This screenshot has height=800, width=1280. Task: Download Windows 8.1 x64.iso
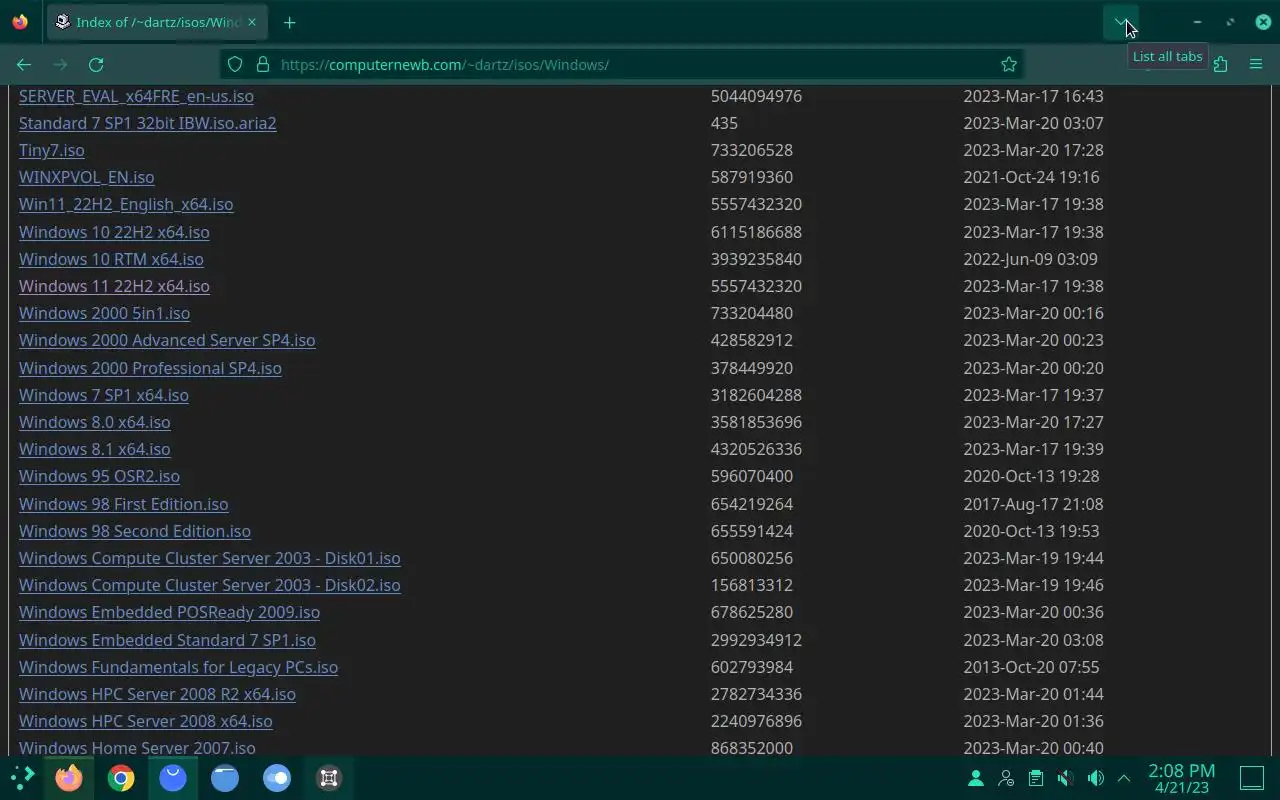(95, 449)
